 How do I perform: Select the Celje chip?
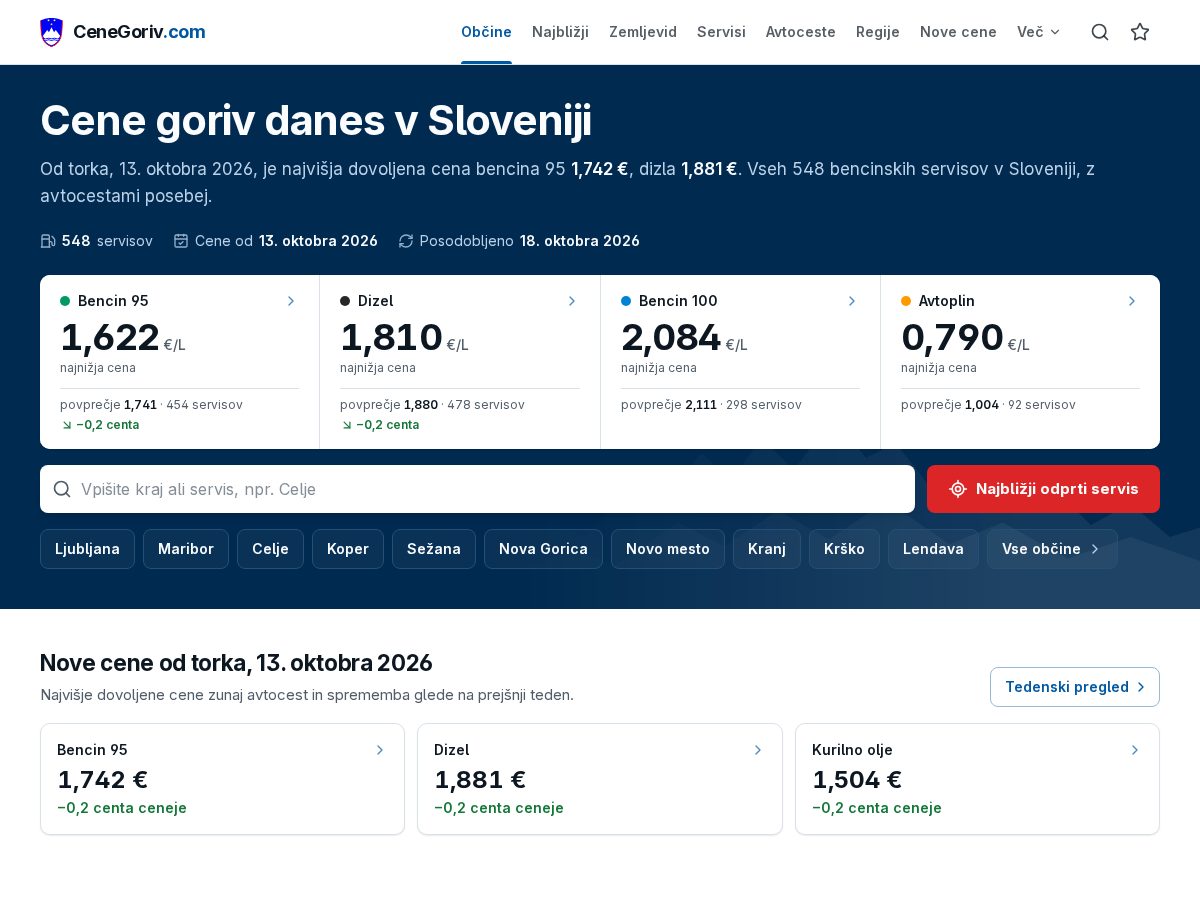pos(270,549)
